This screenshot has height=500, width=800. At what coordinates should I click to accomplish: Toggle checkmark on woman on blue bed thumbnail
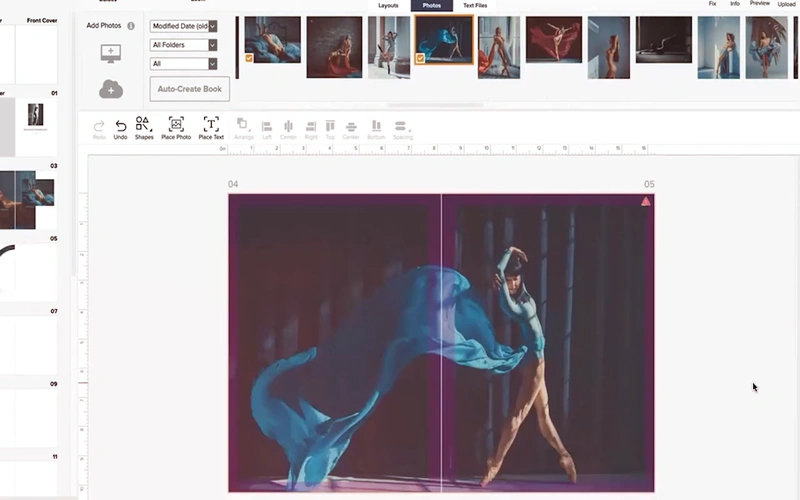click(x=249, y=58)
